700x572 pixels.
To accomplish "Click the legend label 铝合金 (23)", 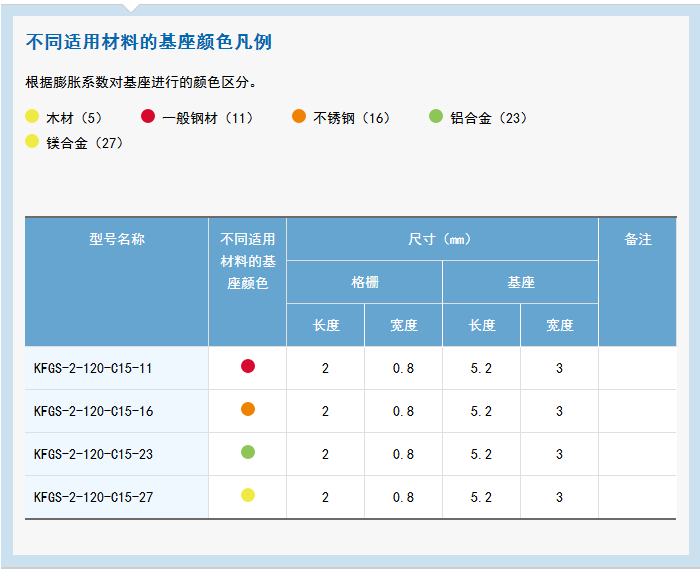I will (x=489, y=118).
